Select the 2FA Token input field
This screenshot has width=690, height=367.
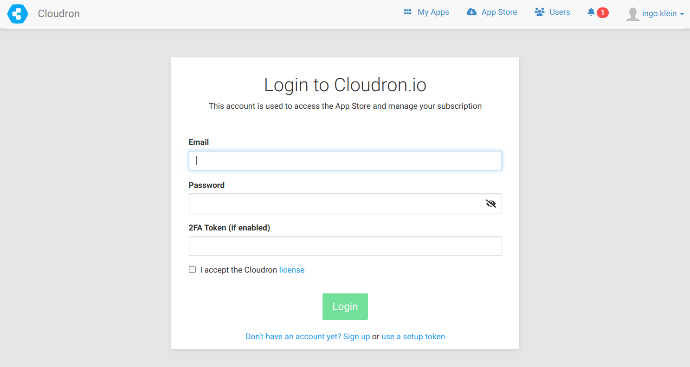(x=345, y=246)
